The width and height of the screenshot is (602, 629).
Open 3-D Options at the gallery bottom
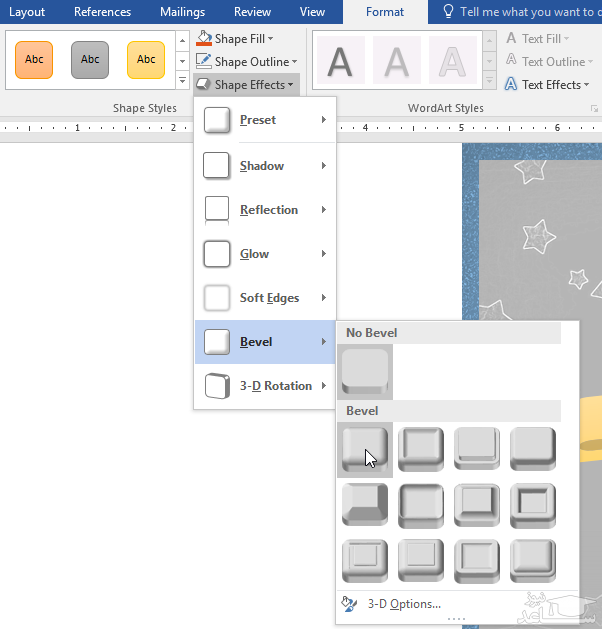[403, 604]
